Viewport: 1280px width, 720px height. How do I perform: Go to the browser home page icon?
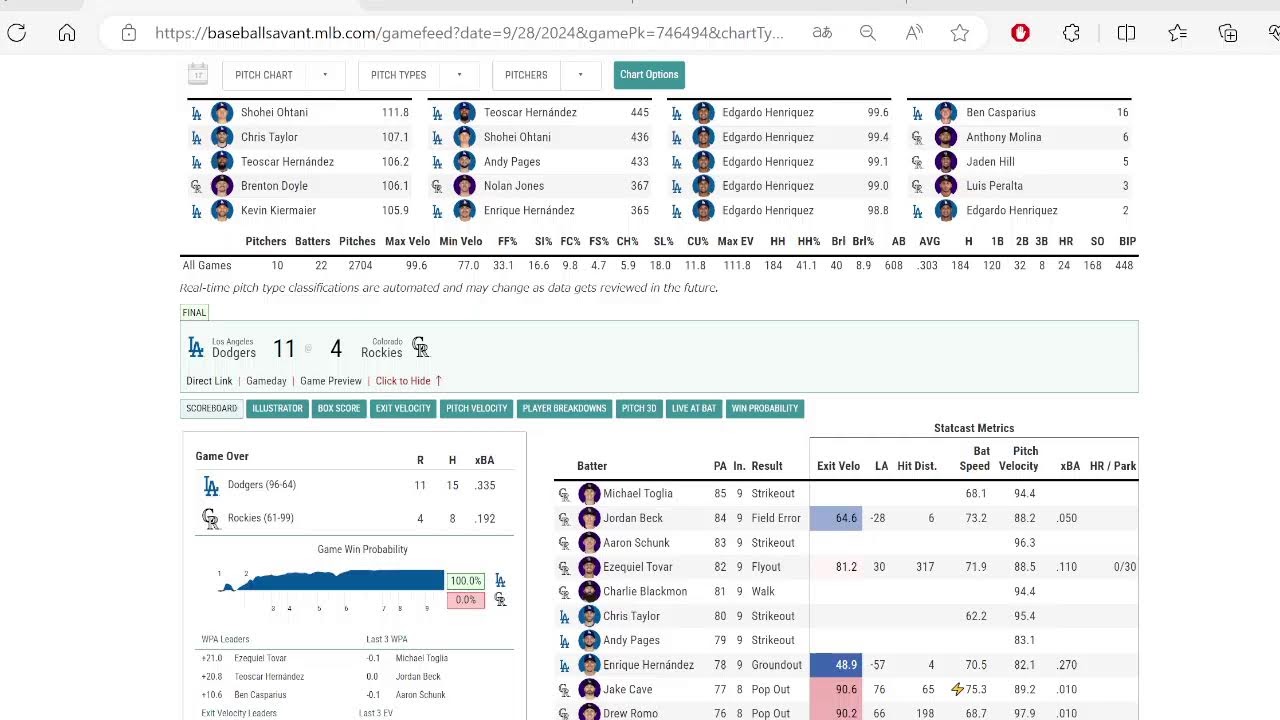point(67,33)
